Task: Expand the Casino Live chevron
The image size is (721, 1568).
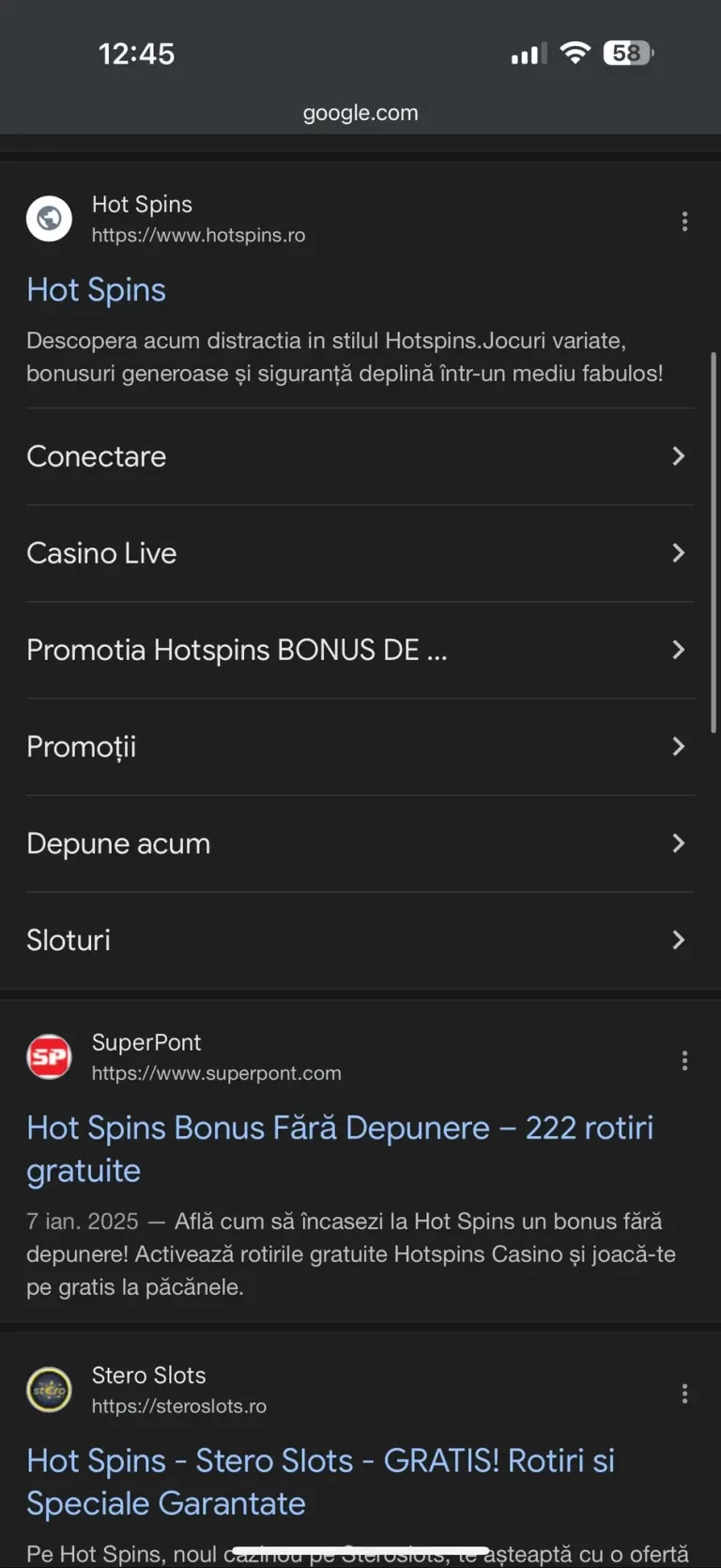Action: (678, 553)
